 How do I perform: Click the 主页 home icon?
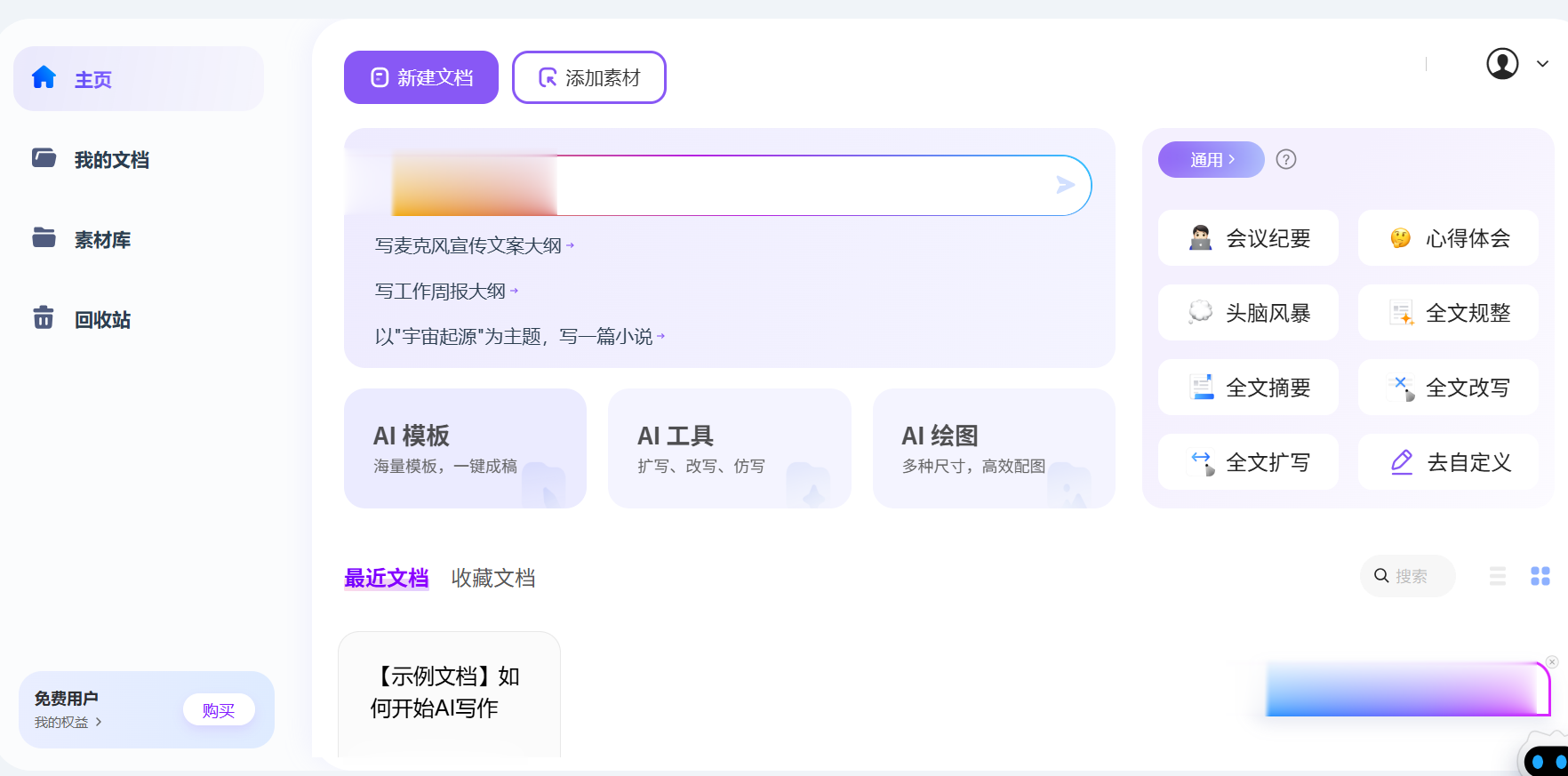tap(44, 78)
